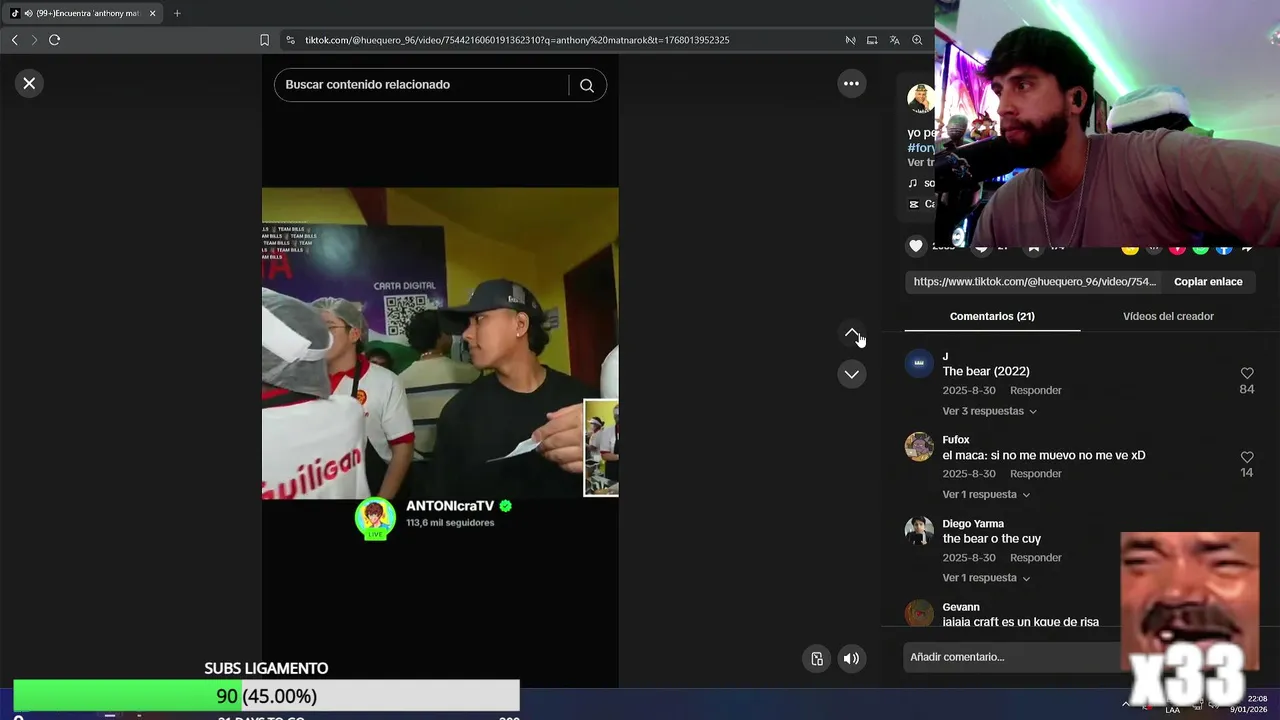
Task: Click the browser back arrow
Action: coord(14,40)
